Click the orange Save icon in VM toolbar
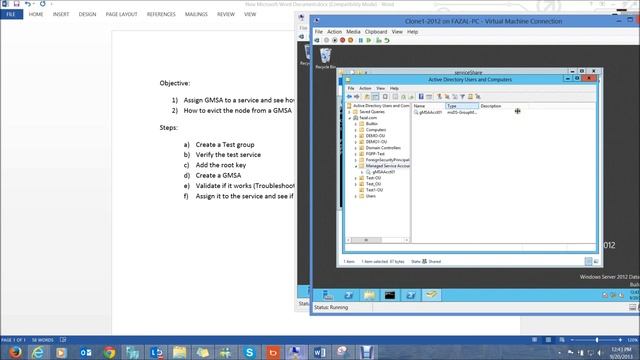 coord(351,40)
